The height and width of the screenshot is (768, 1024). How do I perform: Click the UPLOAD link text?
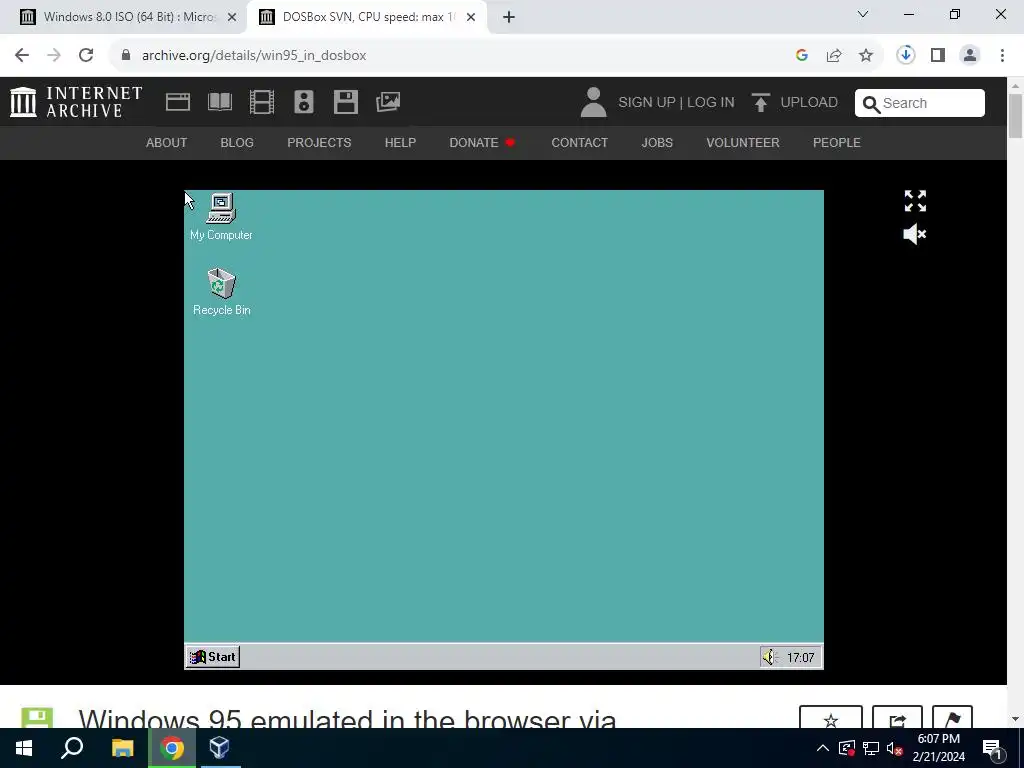pyautogui.click(x=809, y=103)
